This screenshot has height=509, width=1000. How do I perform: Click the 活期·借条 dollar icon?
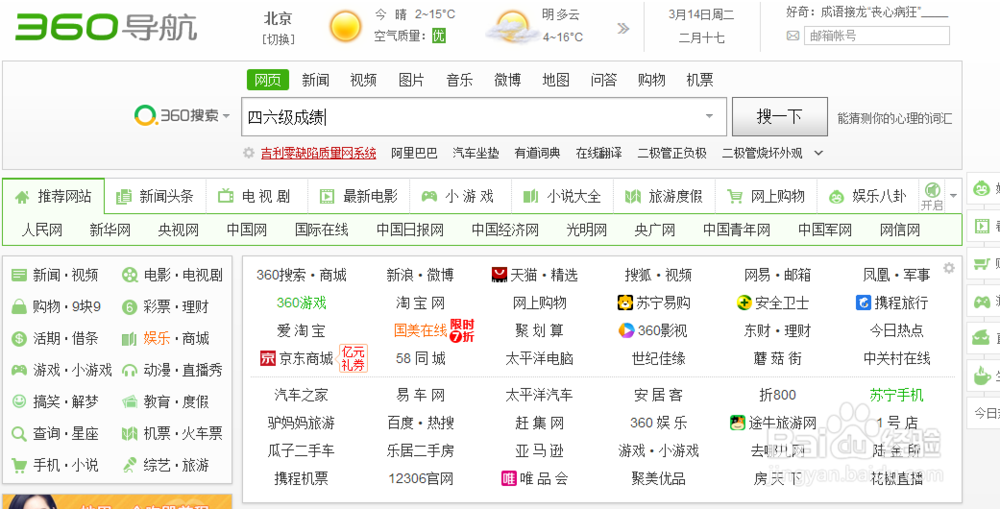(x=19, y=338)
